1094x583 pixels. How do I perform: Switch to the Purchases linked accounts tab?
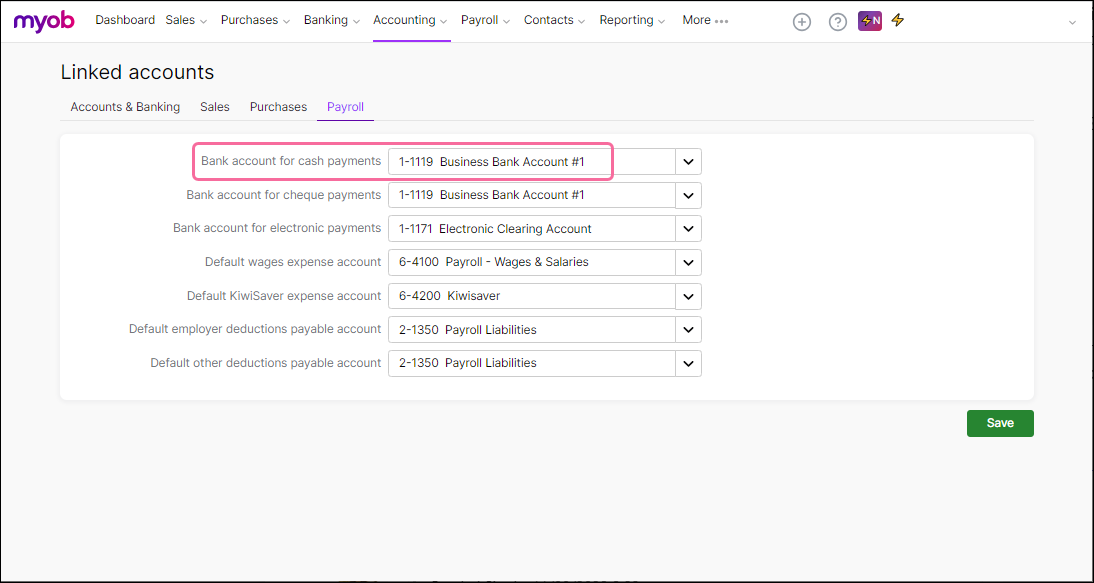278,107
